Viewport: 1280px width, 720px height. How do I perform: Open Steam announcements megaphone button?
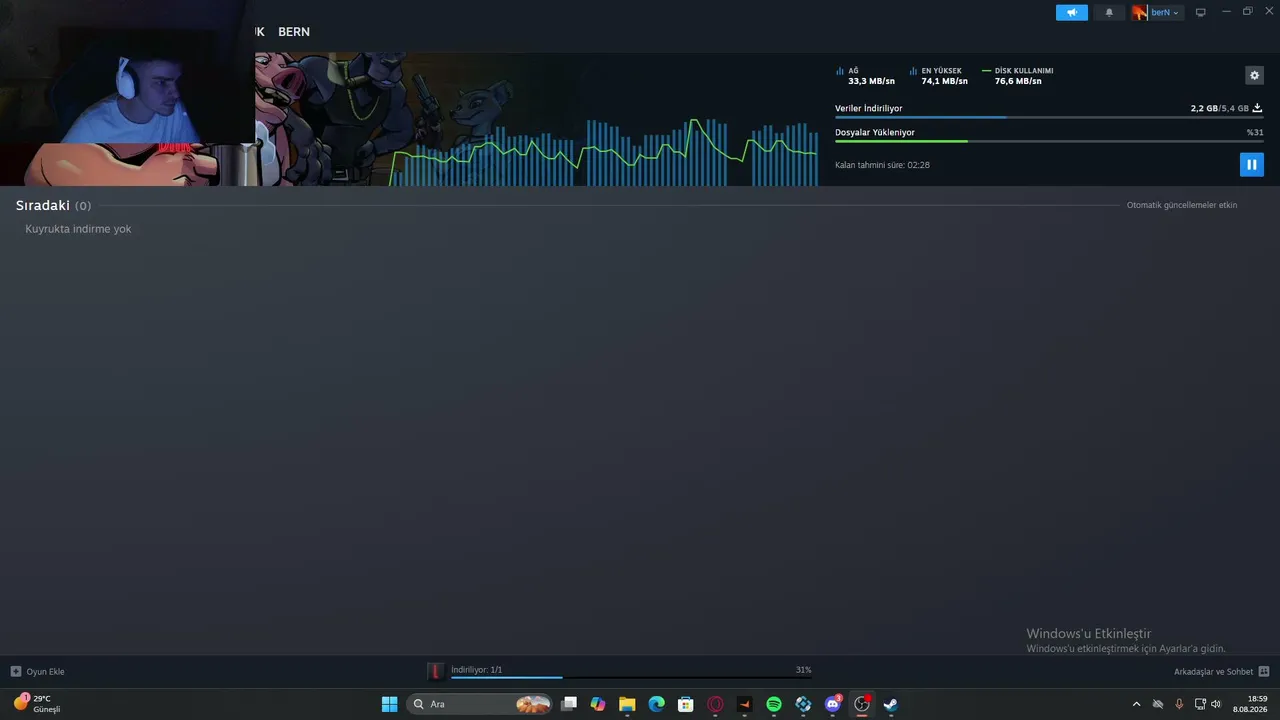(1071, 12)
